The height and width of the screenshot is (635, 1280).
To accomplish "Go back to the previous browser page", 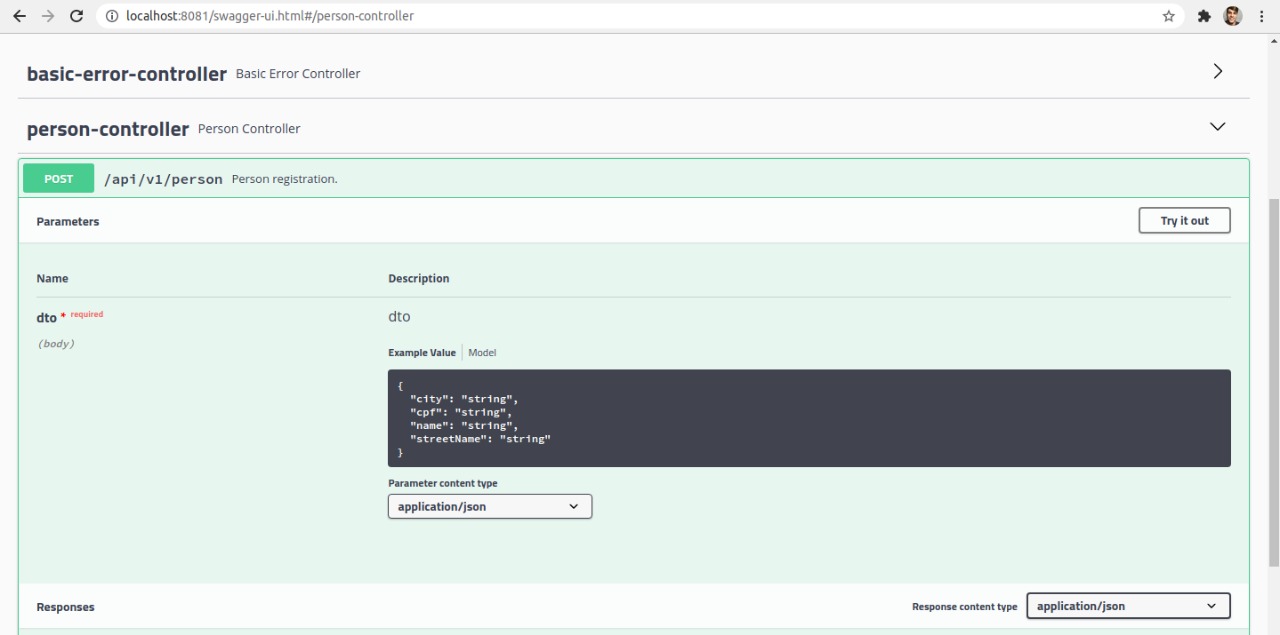I will pos(19,16).
